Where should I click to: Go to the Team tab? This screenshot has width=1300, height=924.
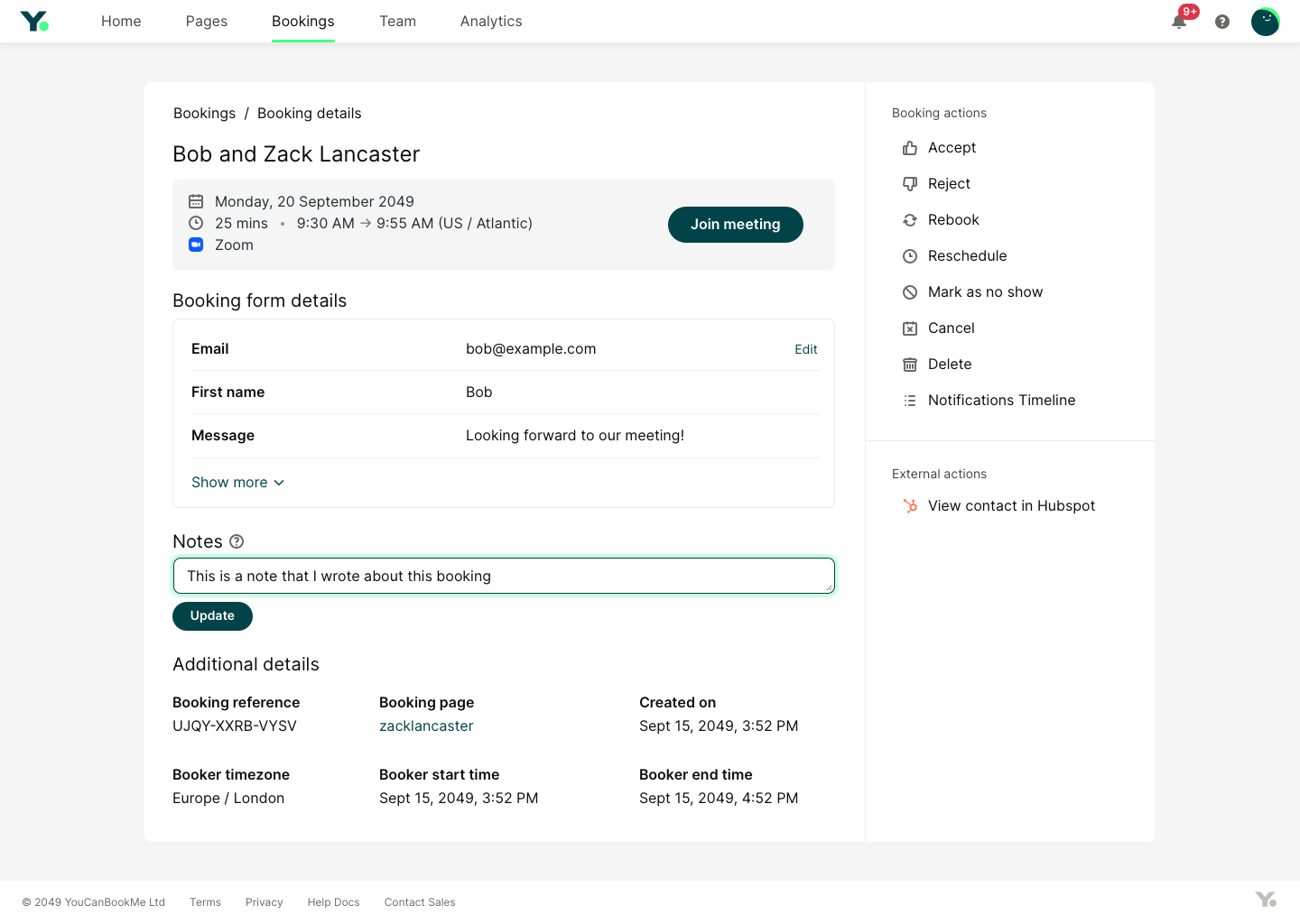point(397,22)
